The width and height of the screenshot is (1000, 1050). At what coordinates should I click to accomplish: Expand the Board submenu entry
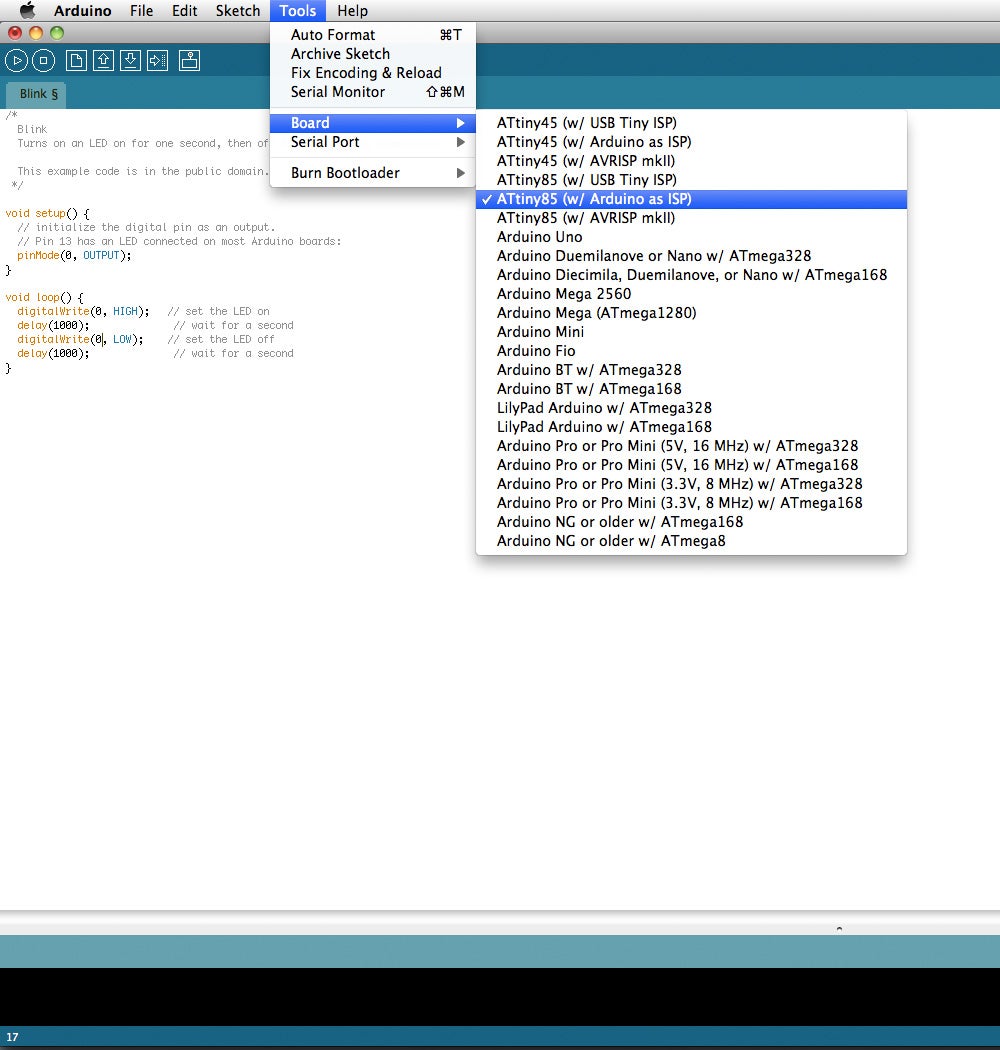click(x=372, y=123)
